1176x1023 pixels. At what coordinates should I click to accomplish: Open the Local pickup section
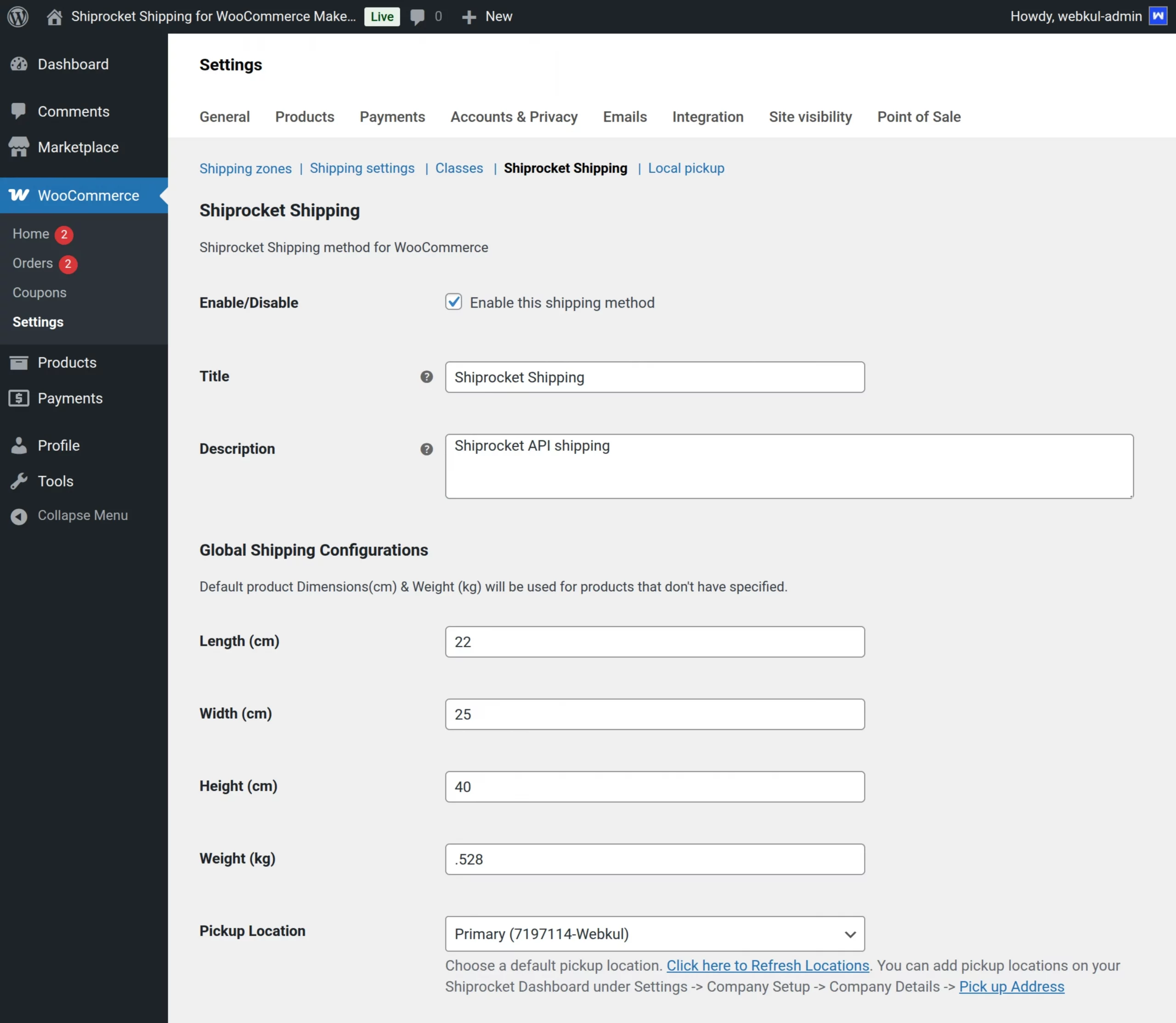[x=686, y=168]
